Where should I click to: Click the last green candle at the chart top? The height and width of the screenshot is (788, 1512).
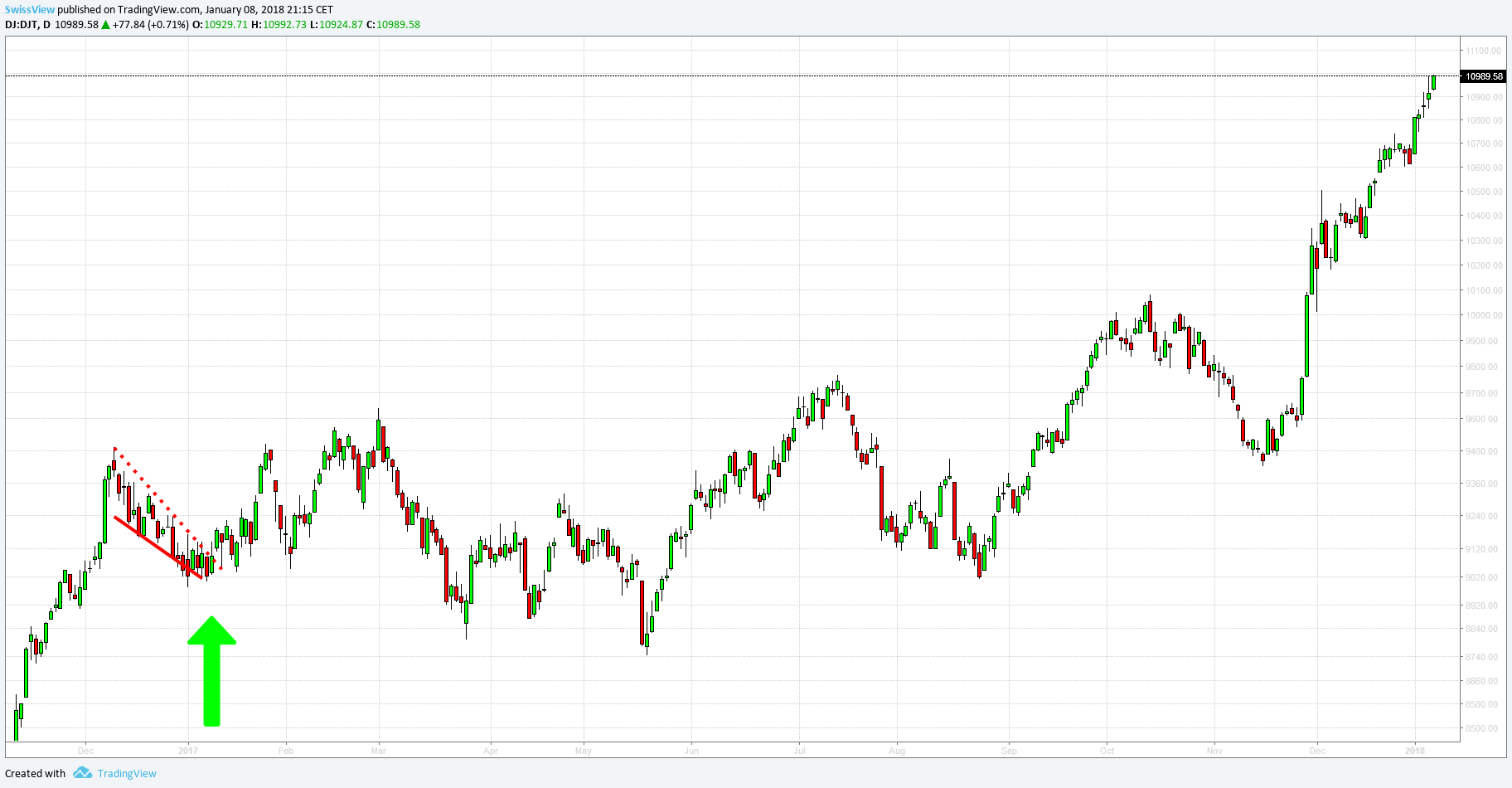click(x=1433, y=82)
